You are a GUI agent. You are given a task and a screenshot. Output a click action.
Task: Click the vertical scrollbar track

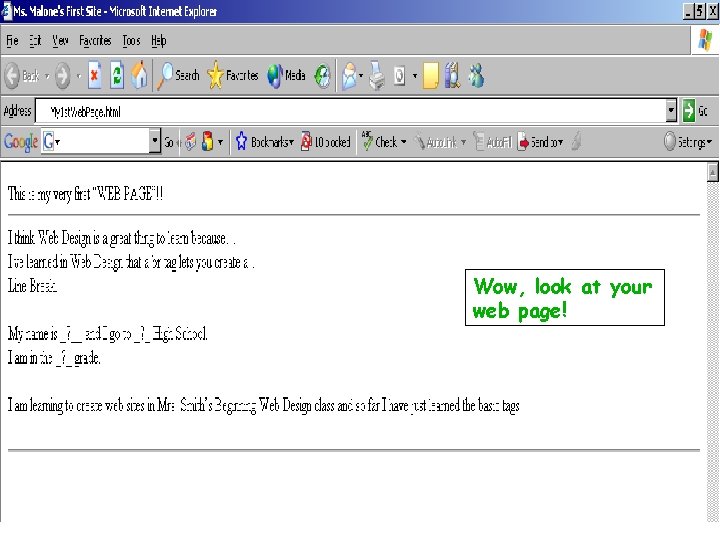[713, 351]
